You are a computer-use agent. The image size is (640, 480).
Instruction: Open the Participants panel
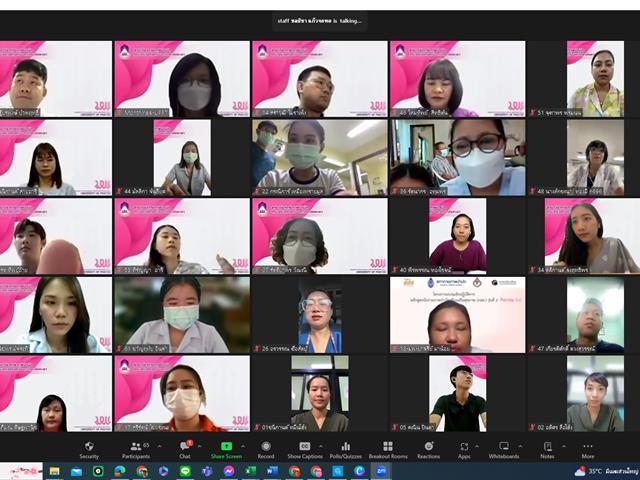pos(135,449)
